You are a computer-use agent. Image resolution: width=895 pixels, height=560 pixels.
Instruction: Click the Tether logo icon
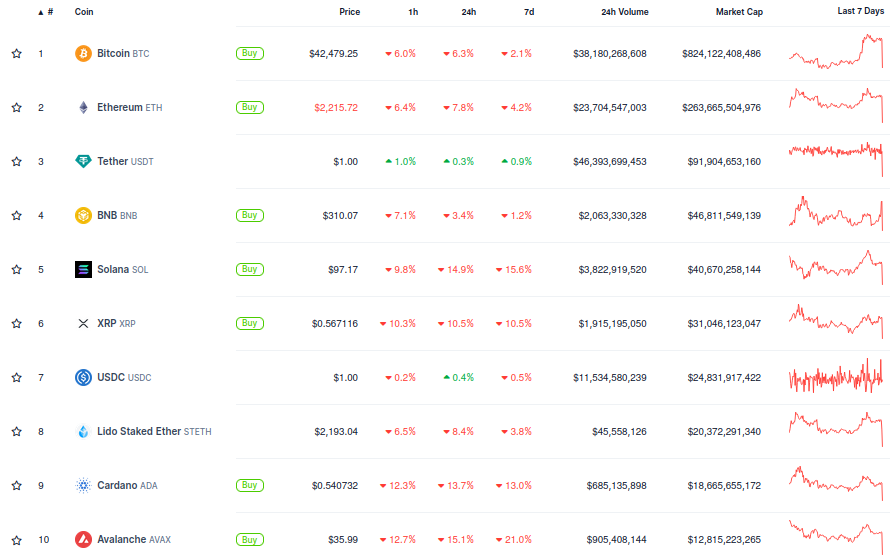click(83, 162)
